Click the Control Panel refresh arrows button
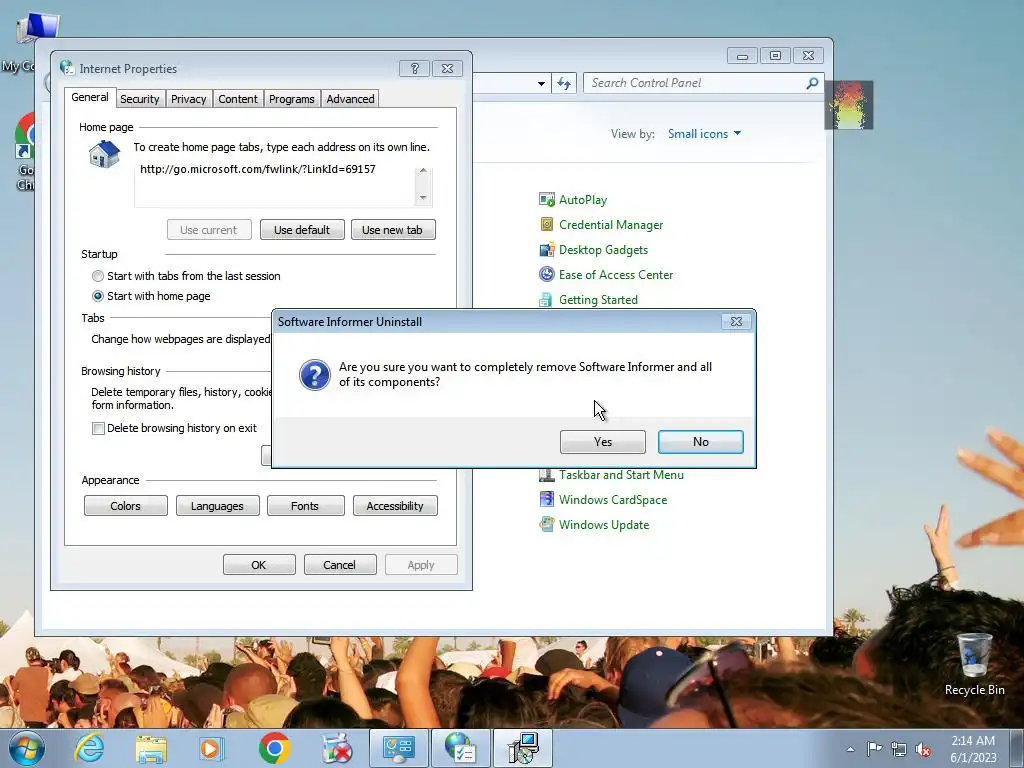 click(564, 84)
